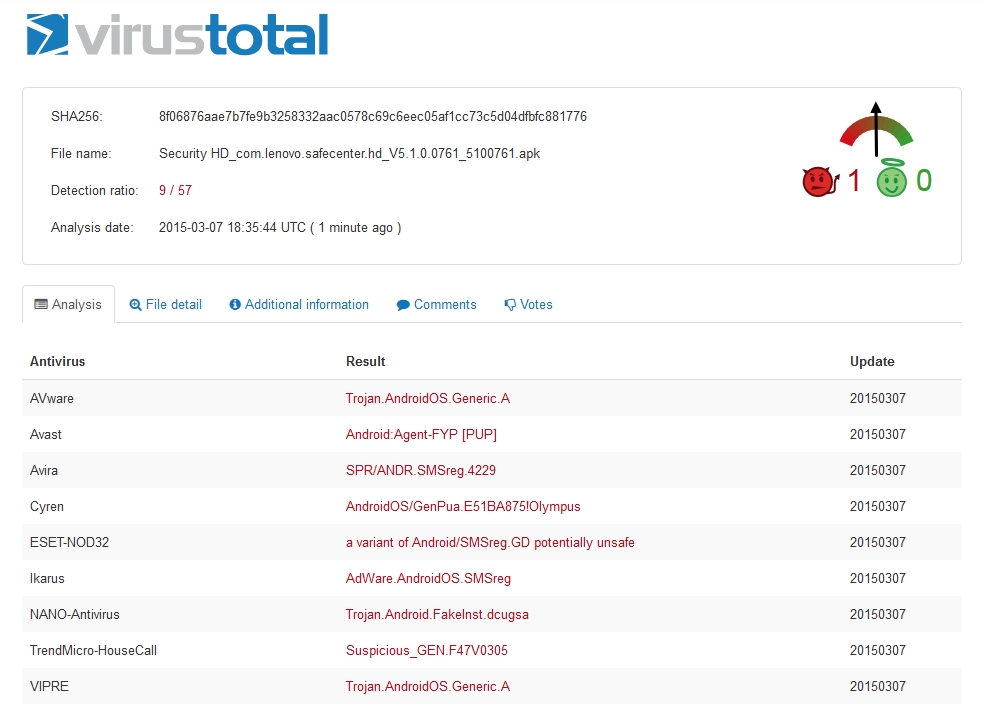Select the Analysis tab
Image resolution: width=984 pixels, height=706 pixels.
pyautogui.click(x=68, y=304)
